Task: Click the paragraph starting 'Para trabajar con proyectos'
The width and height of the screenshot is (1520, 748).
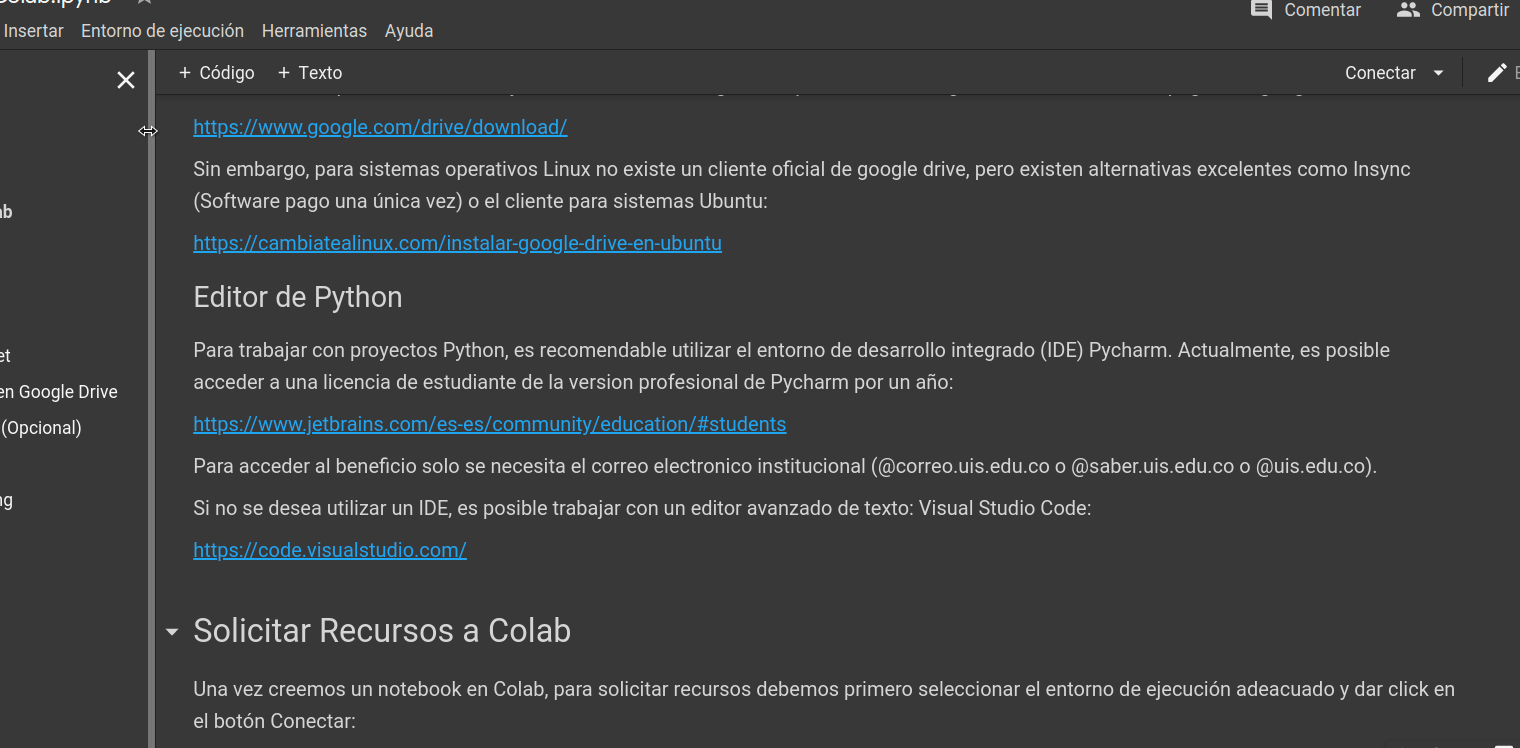Action: 792,366
